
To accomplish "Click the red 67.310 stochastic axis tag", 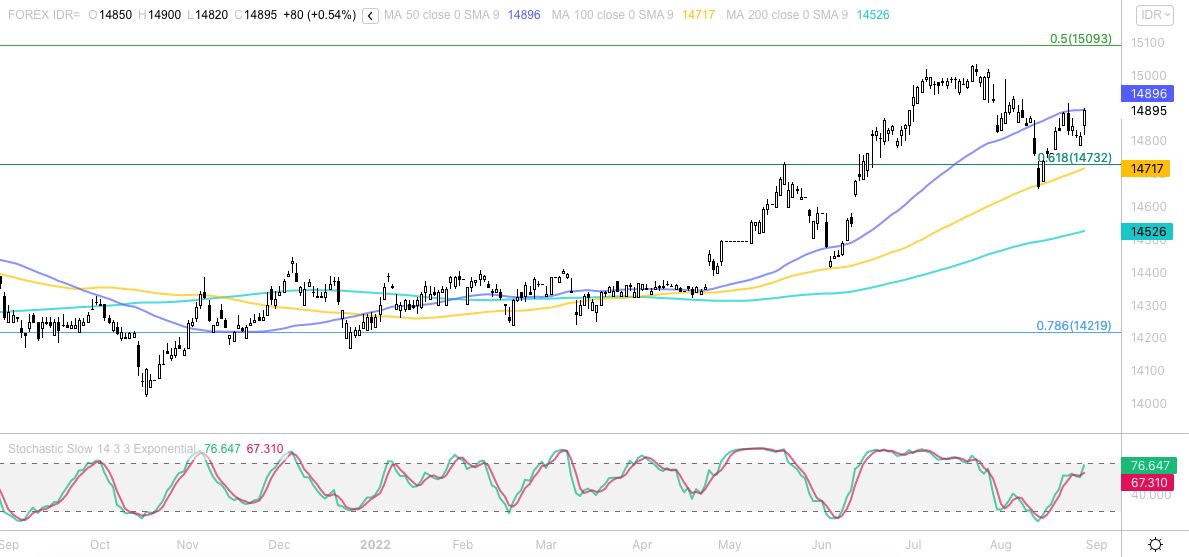I will 1147,482.
